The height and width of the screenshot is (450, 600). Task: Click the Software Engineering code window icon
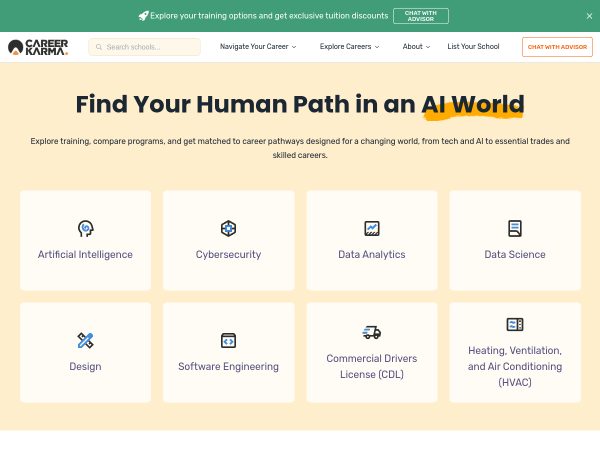pyautogui.click(x=228, y=340)
